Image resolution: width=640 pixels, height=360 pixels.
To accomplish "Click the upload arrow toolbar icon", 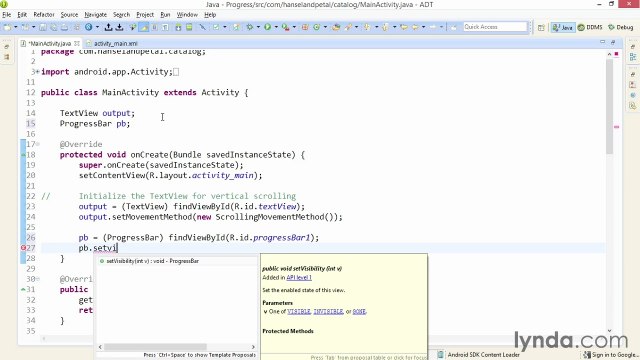I will (108, 27).
